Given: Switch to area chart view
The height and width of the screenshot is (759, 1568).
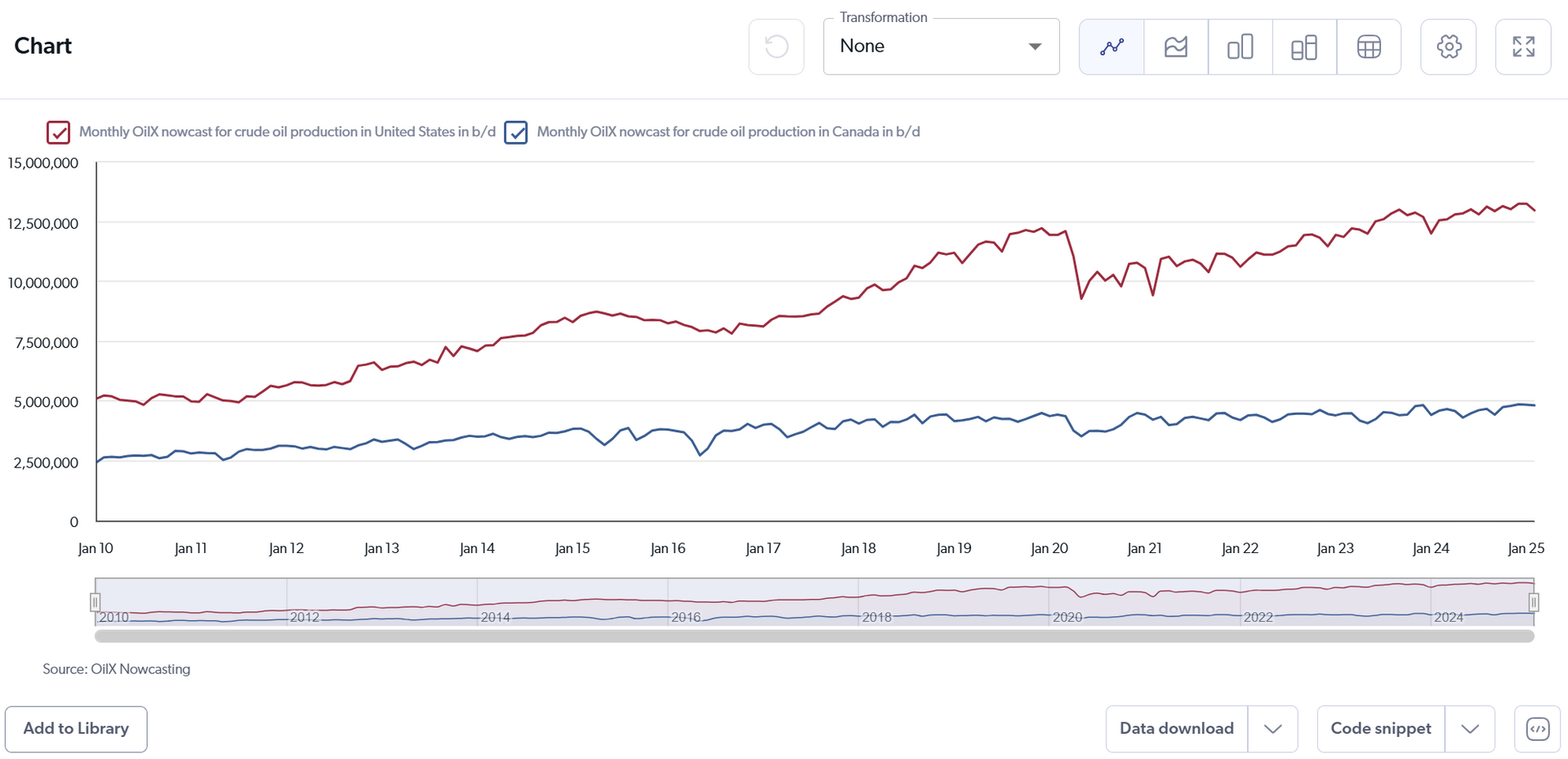Looking at the screenshot, I should click(x=1176, y=47).
